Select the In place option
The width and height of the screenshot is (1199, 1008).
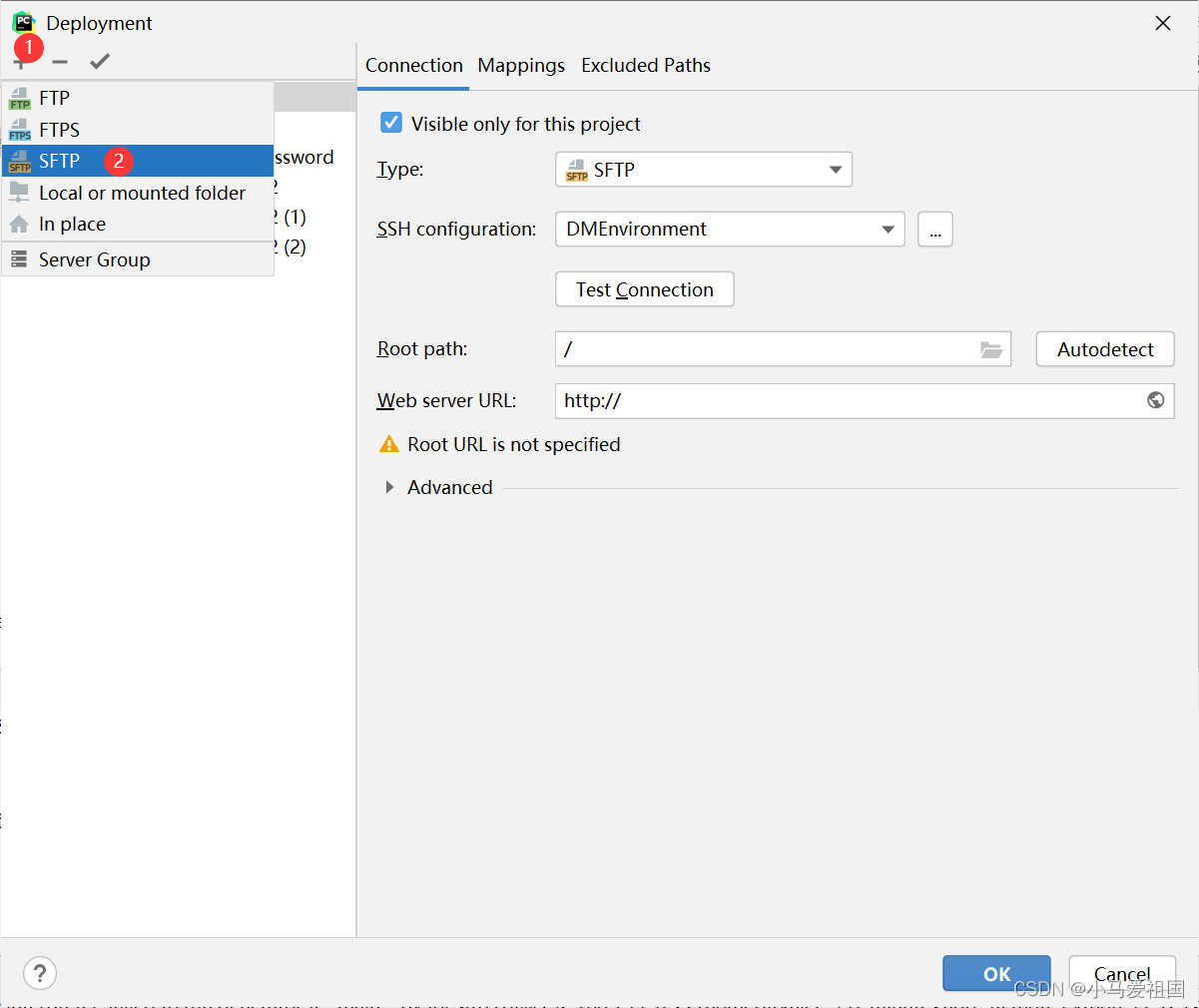[138, 224]
